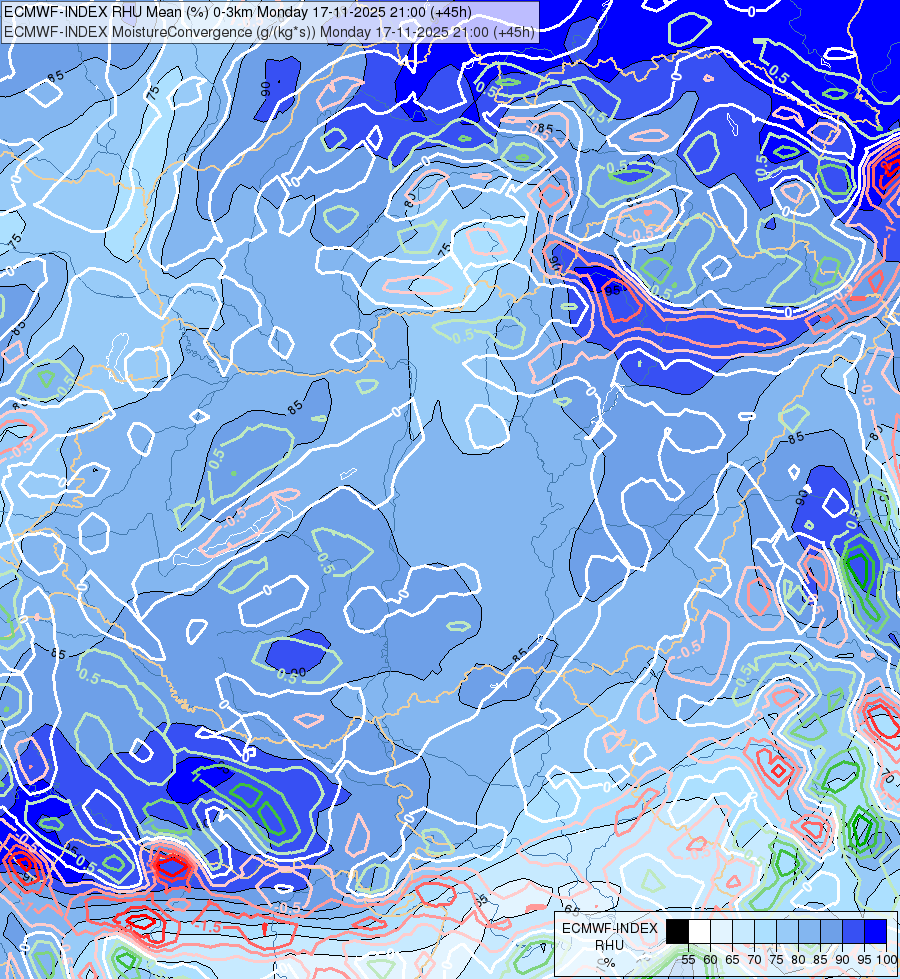Click the "95" contour label on the map
Viewport: 900px width, 979px height.
coord(612,290)
